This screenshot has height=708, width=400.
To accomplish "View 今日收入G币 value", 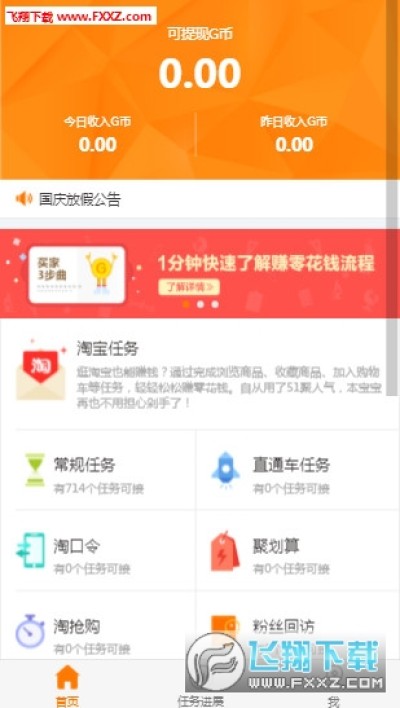I will 98,144.
